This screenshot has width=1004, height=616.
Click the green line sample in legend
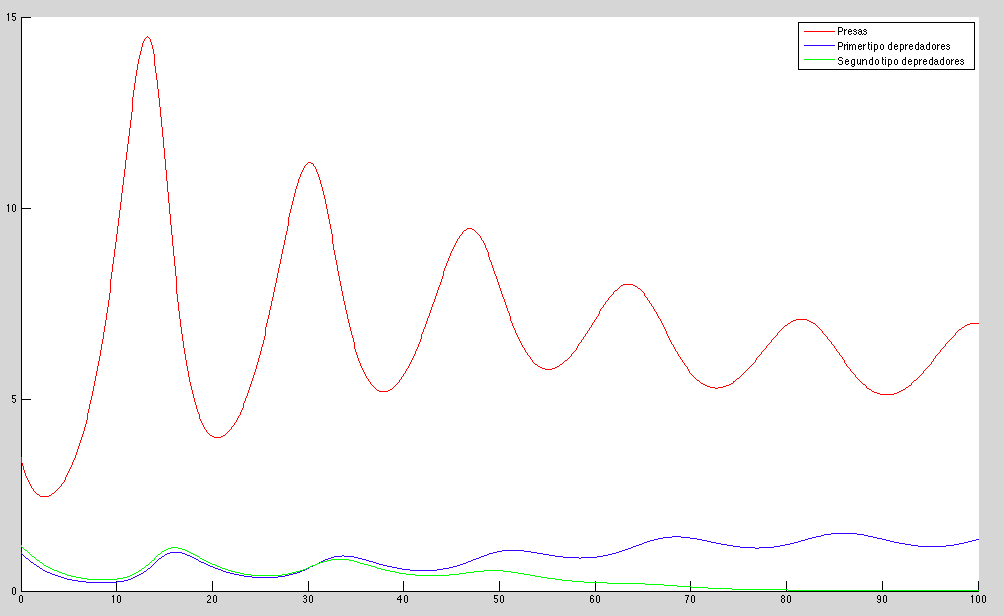pyautogui.click(x=814, y=61)
